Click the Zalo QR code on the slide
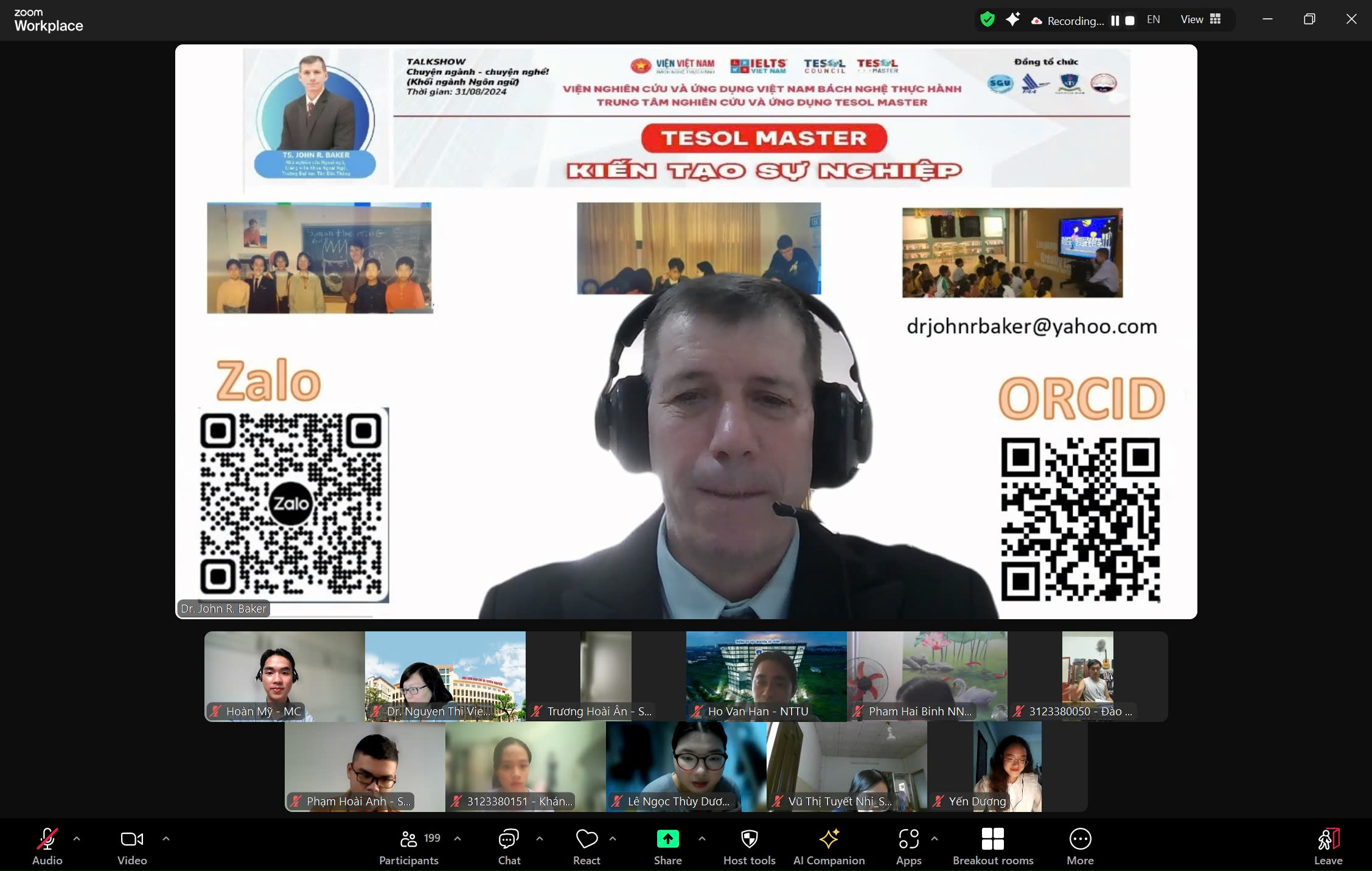This screenshot has width=1372, height=871. coord(291,504)
